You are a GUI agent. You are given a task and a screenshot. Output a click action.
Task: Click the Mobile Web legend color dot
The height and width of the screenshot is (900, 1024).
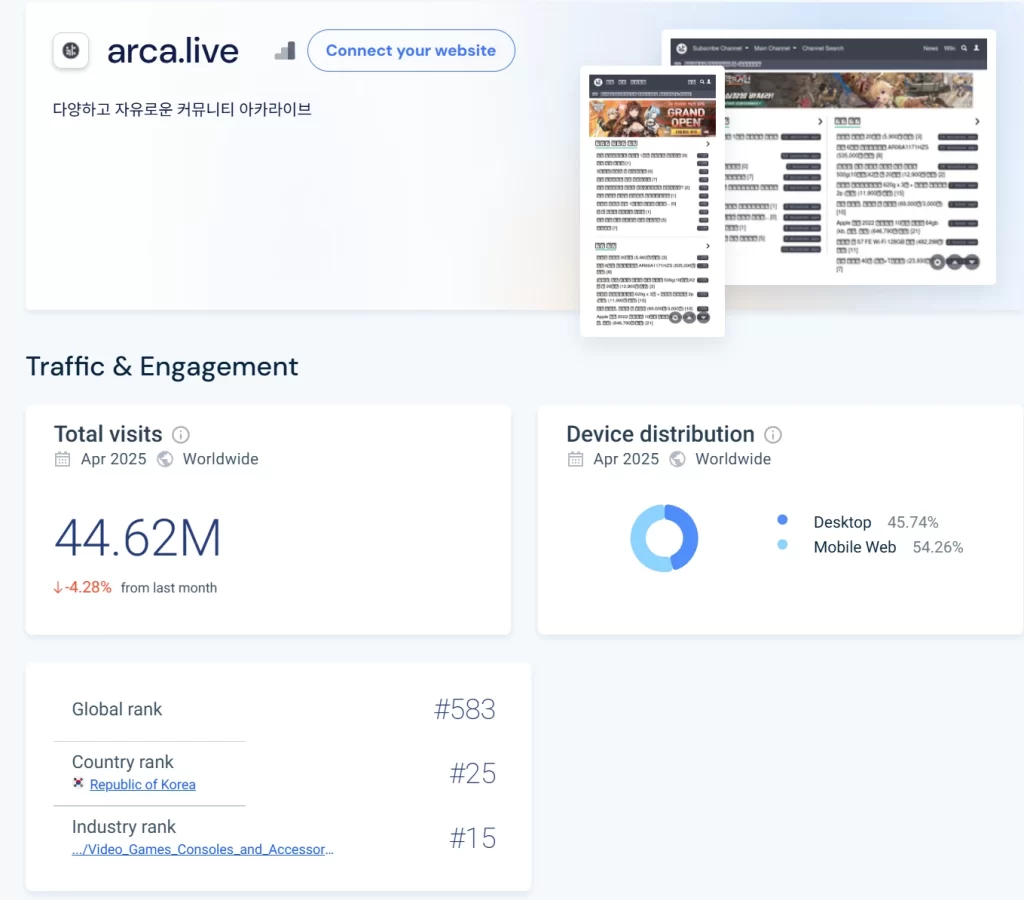[x=782, y=545]
